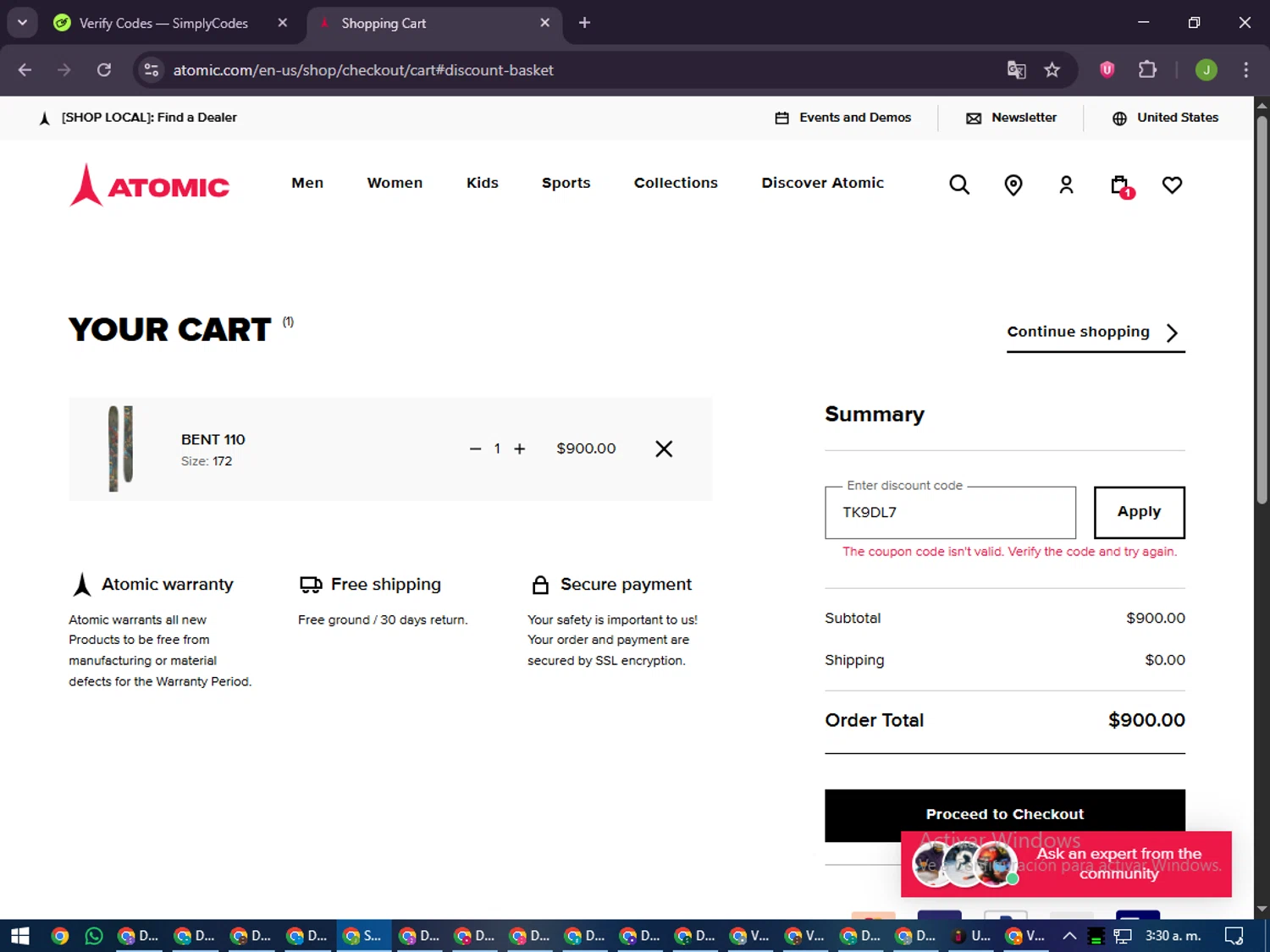
Task: Click the taskbar clock 3:30 a. m.
Action: pos(1173,936)
